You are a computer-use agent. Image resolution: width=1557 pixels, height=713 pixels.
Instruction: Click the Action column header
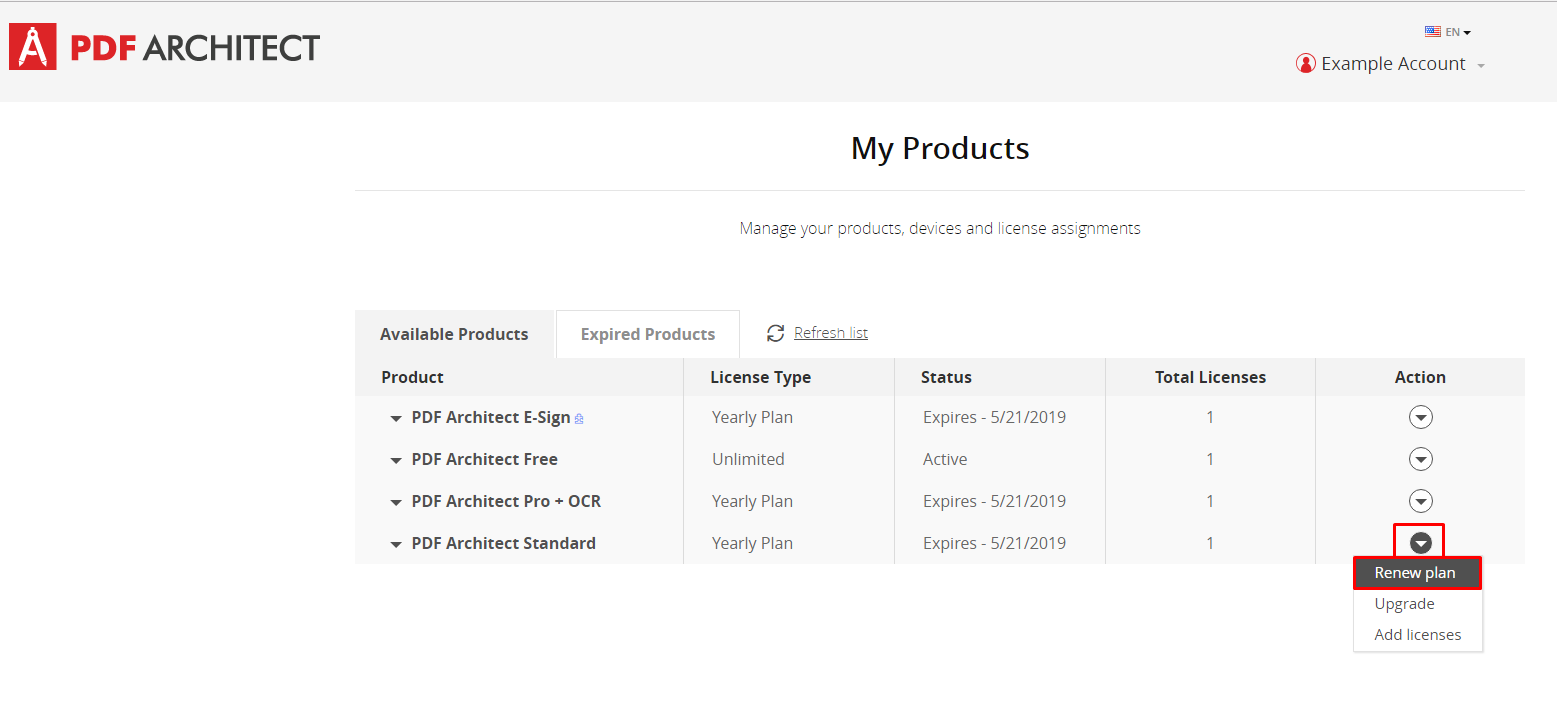(x=1420, y=377)
